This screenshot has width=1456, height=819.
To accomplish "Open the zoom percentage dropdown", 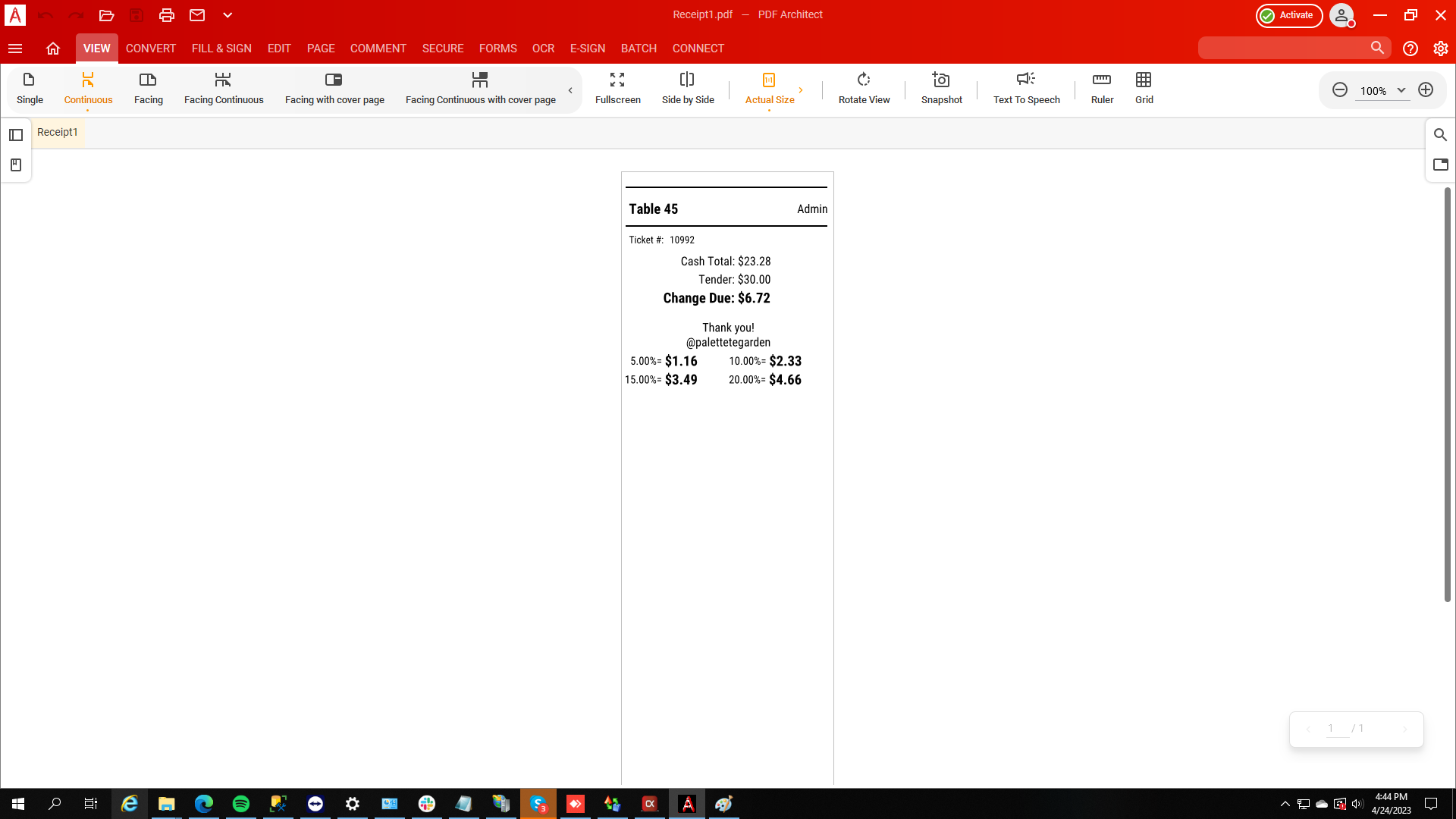I will (1401, 90).
